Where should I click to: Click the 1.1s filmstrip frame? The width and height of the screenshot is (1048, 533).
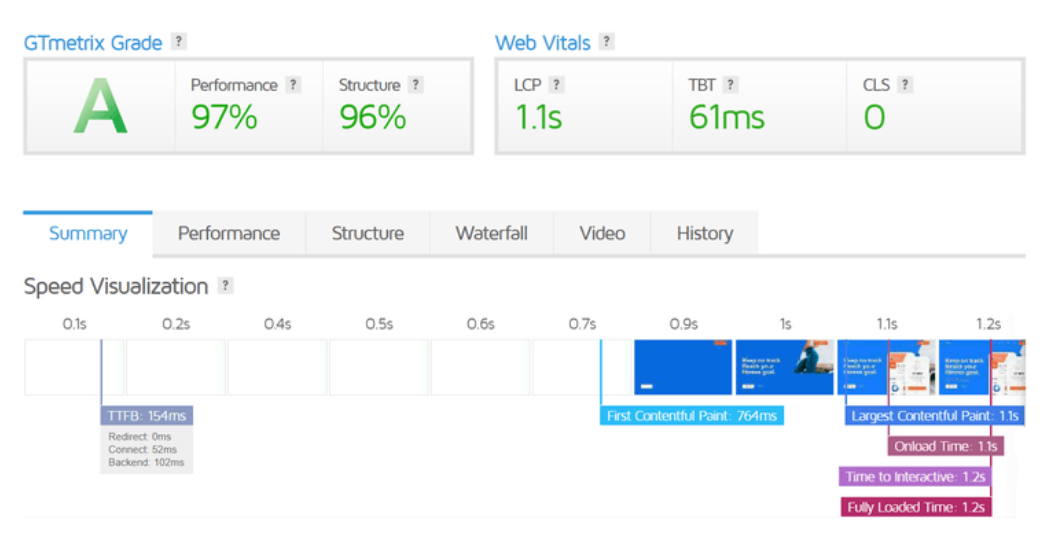(886, 367)
